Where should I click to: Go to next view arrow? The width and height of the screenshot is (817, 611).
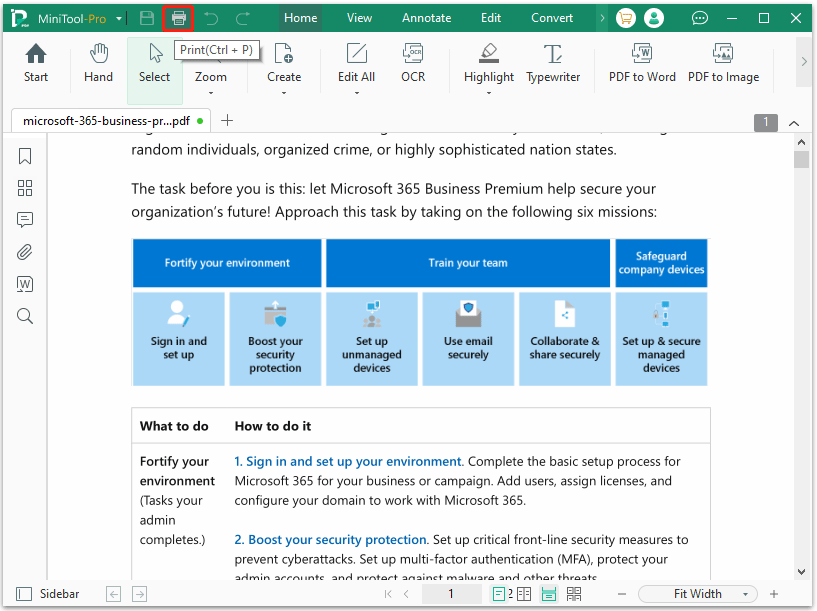point(140,594)
